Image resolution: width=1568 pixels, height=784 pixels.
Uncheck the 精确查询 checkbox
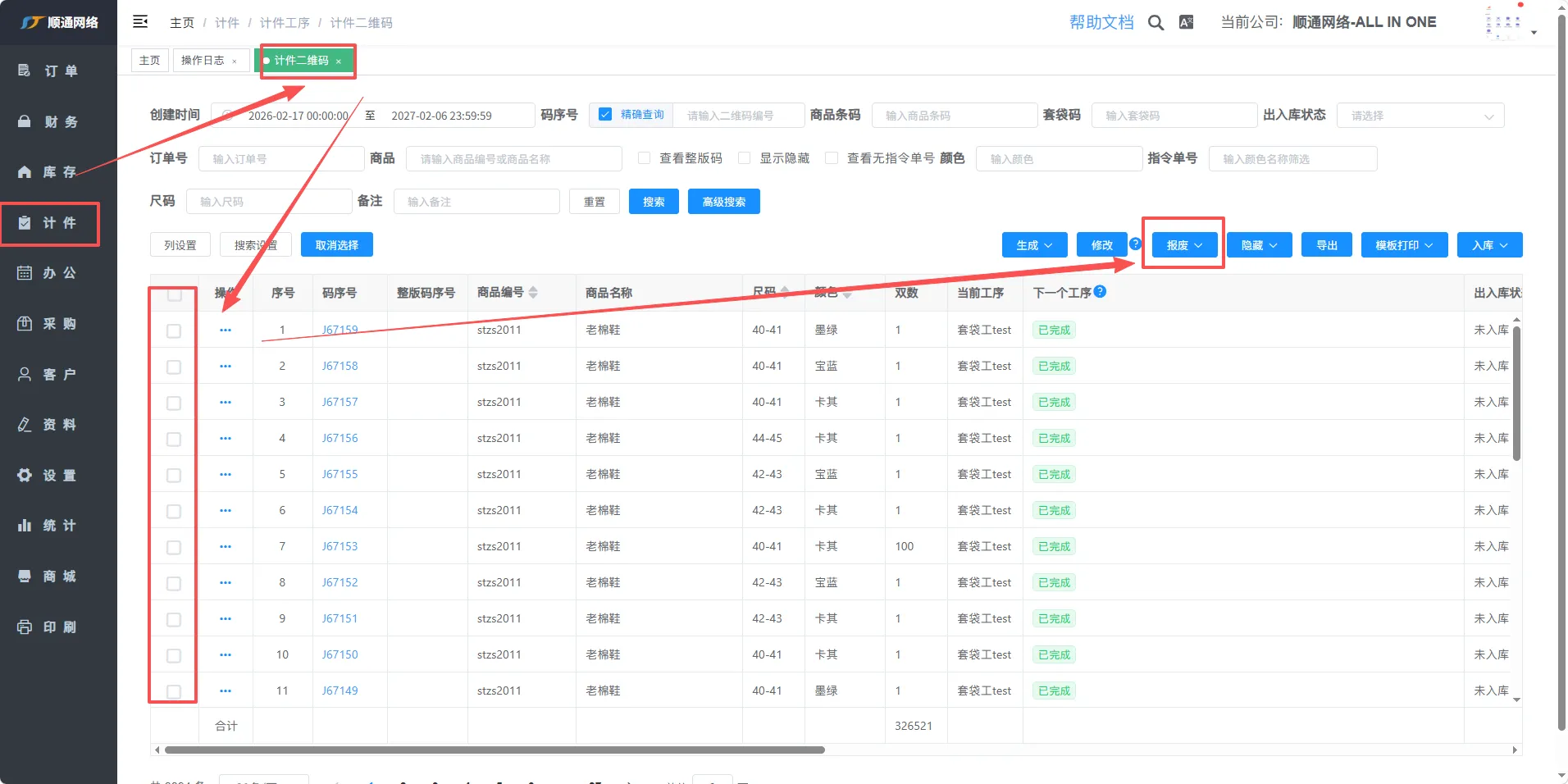click(x=605, y=115)
